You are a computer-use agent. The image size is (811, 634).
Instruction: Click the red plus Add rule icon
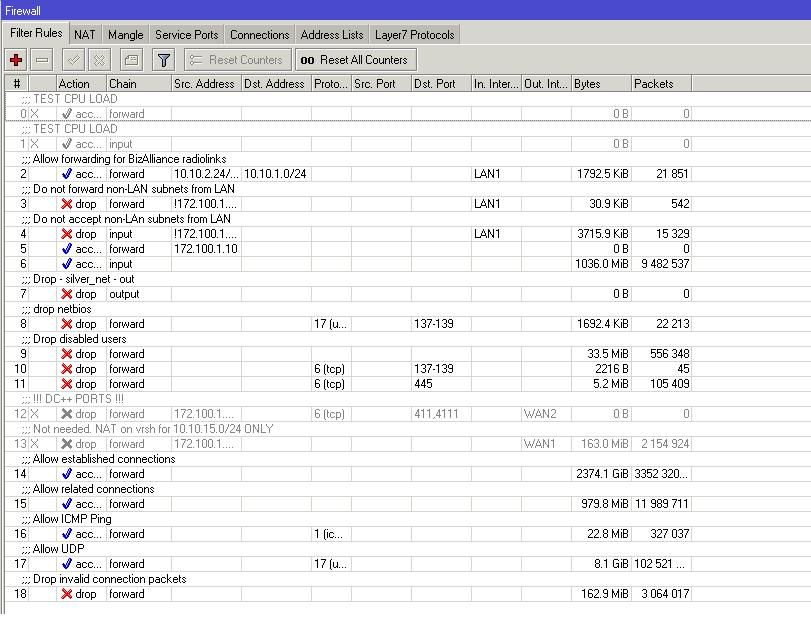pyautogui.click(x=16, y=60)
